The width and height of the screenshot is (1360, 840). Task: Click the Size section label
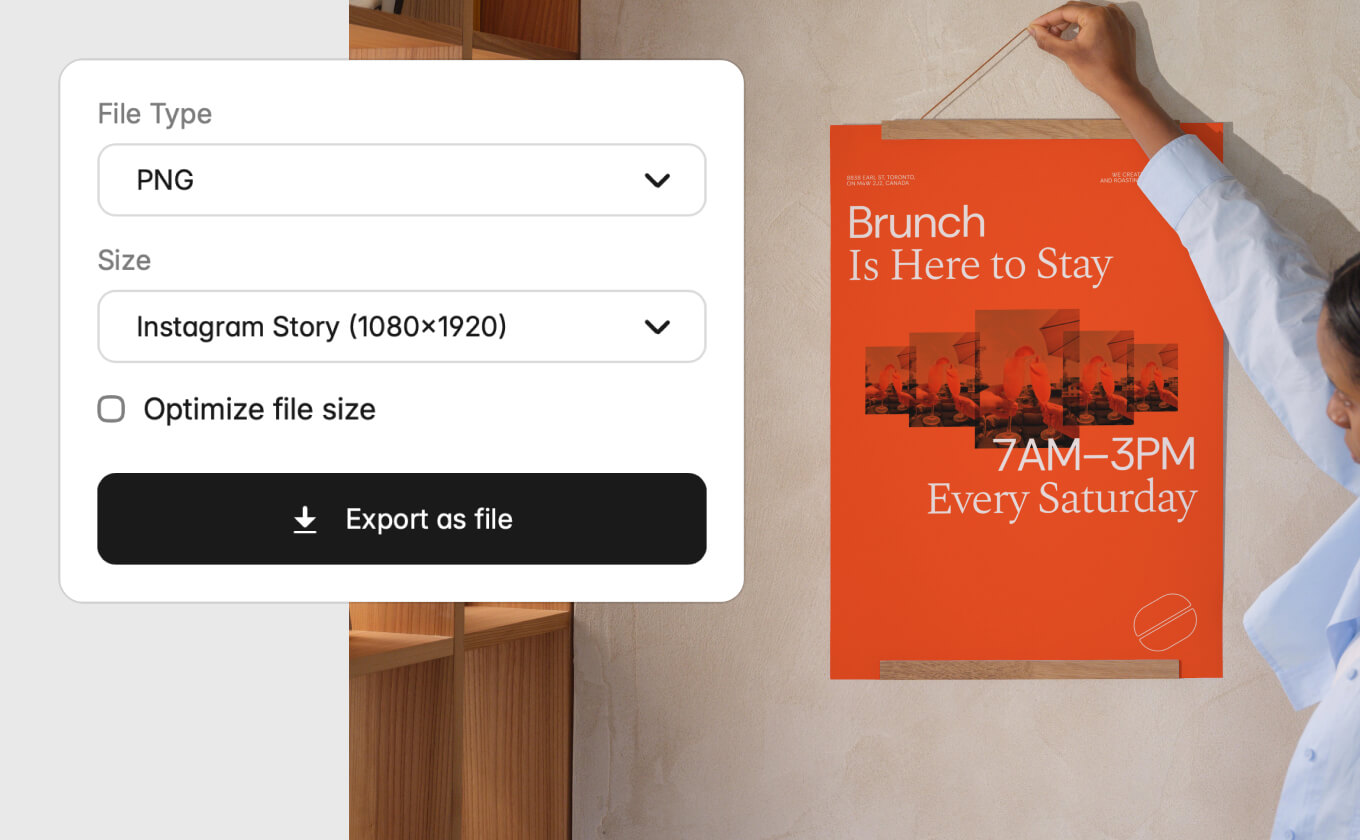(x=124, y=260)
